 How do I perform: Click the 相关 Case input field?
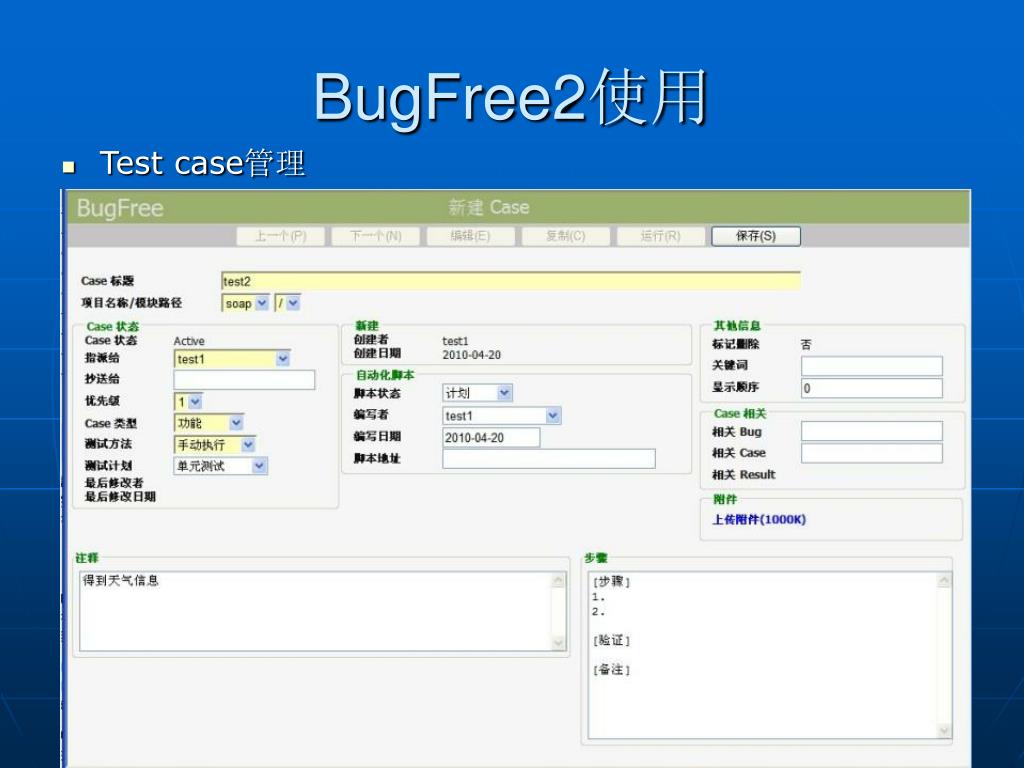872,453
